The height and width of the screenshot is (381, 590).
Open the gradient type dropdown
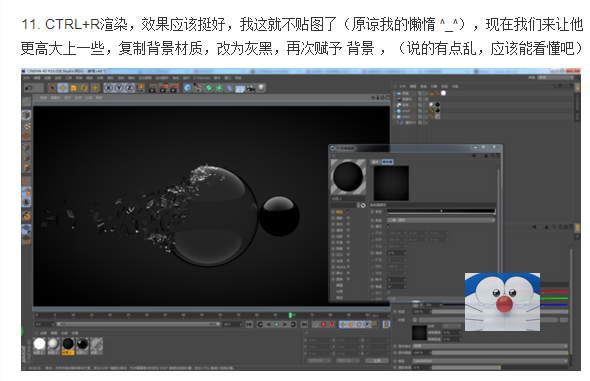coord(441,220)
